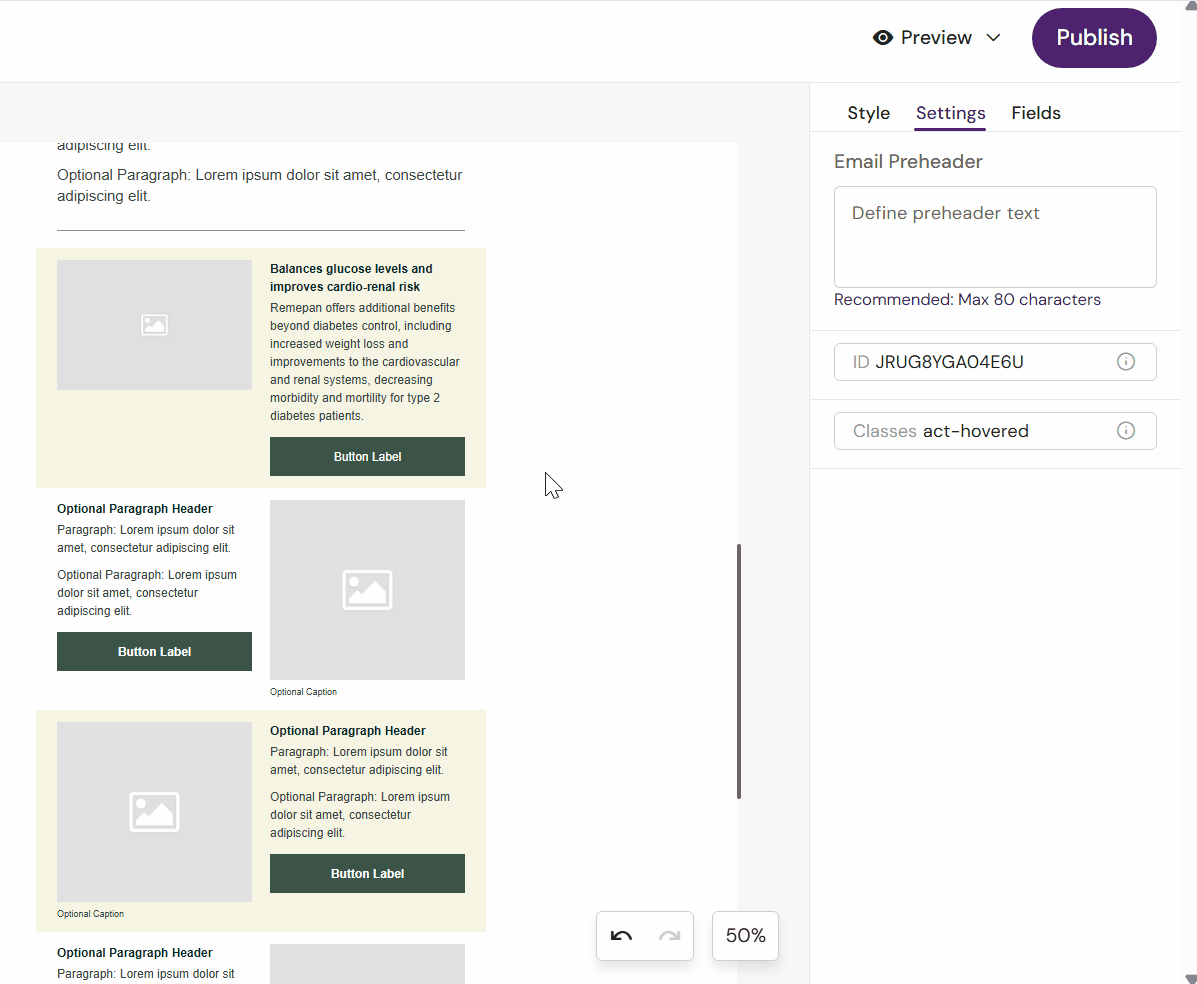Screen dimensions: 1197x984
Task: Click the bottom-left image placeholder icon
Action: pos(154,812)
